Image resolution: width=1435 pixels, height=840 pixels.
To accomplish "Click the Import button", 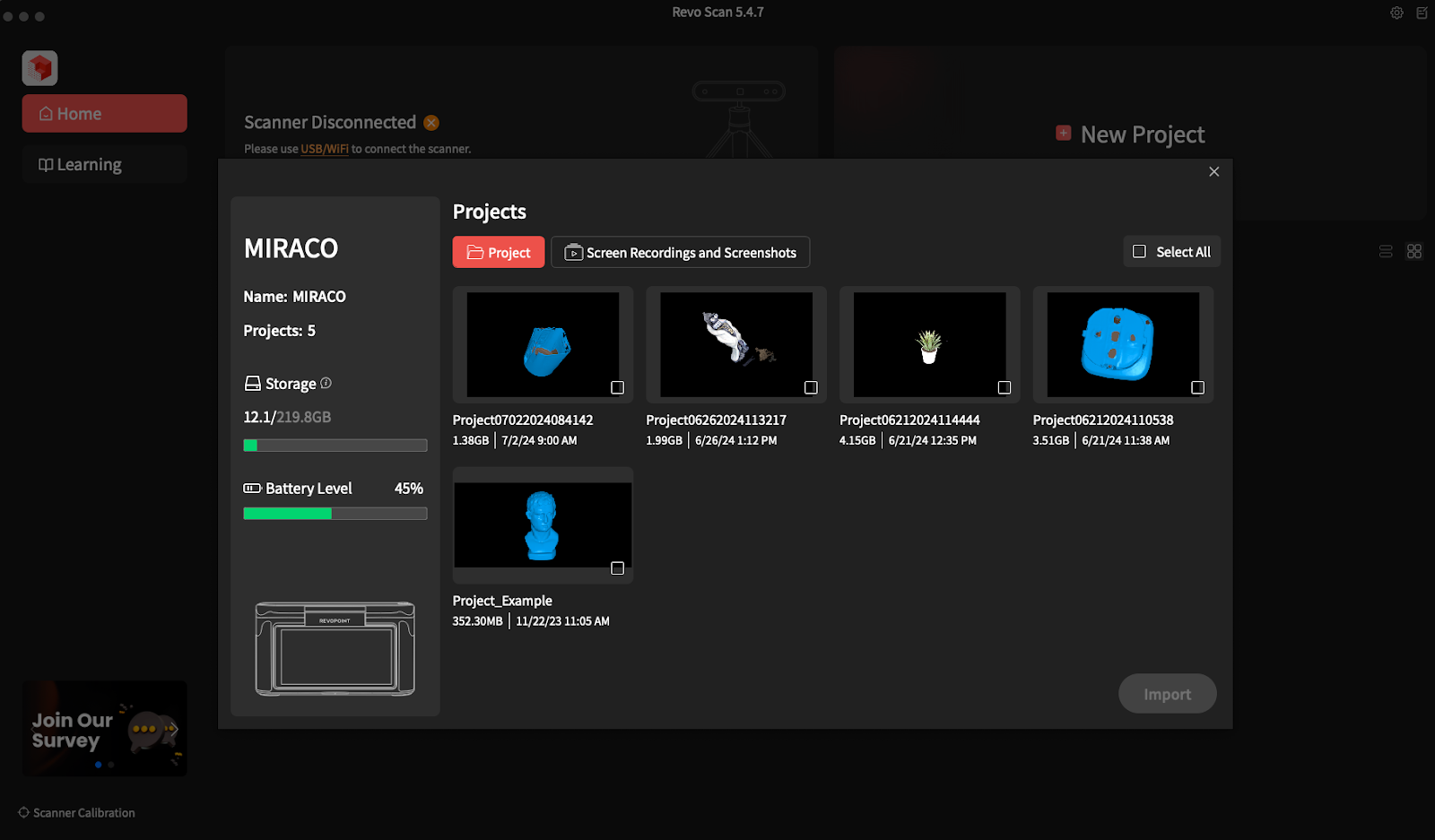I will [1167, 694].
